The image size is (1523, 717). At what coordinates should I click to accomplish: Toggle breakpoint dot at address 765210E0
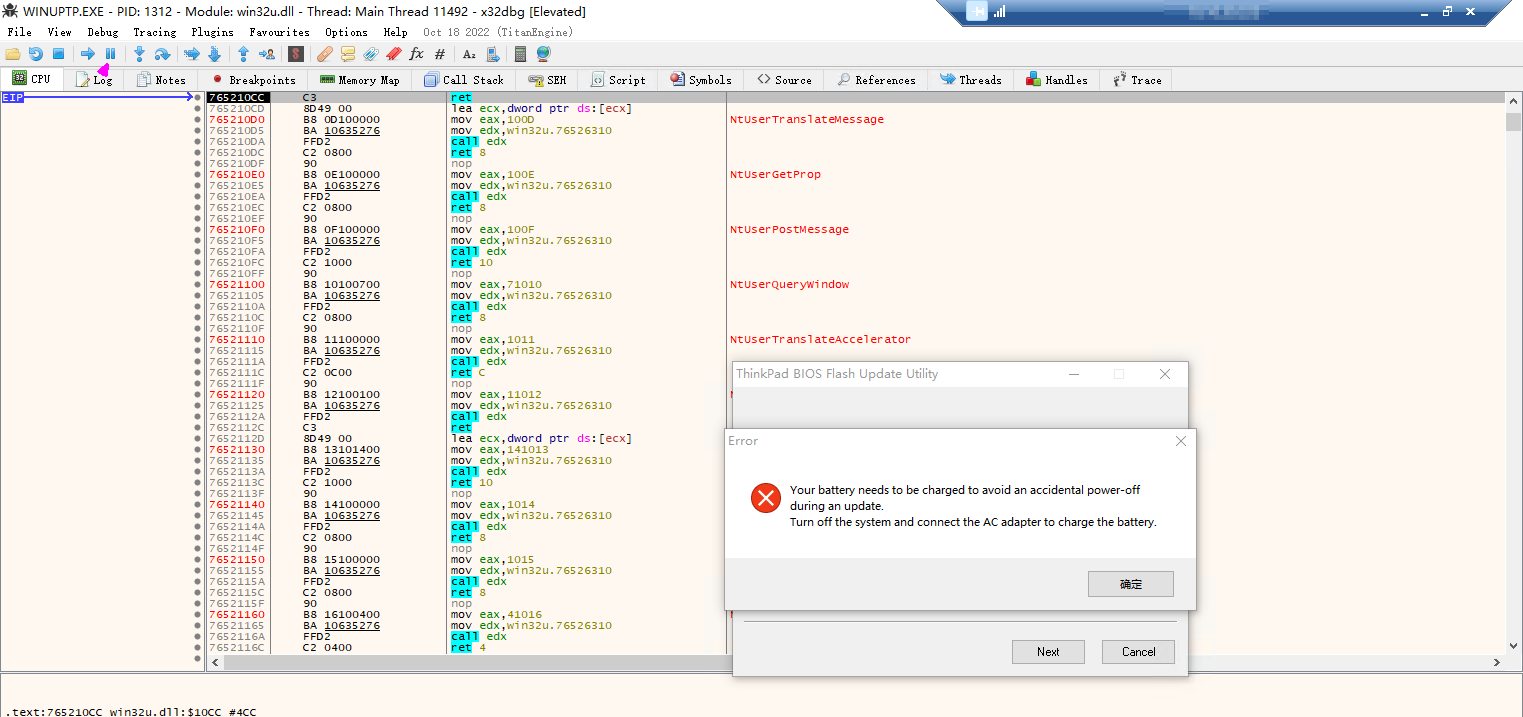click(198, 175)
